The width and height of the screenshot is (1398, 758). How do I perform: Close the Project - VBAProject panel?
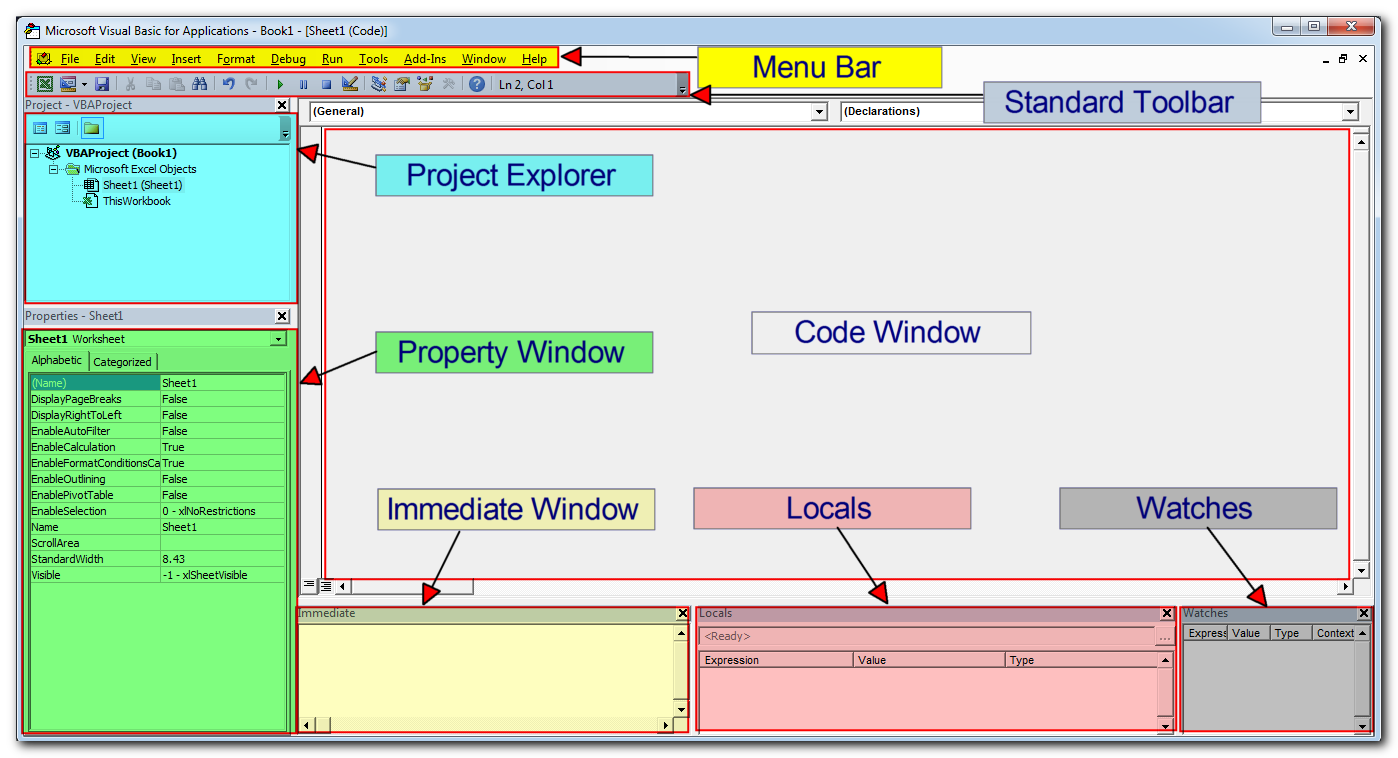pos(282,105)
